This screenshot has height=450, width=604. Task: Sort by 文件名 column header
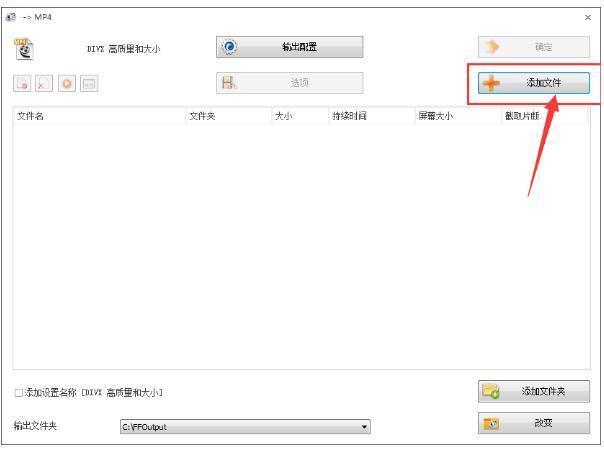click(x=98, y=116)
